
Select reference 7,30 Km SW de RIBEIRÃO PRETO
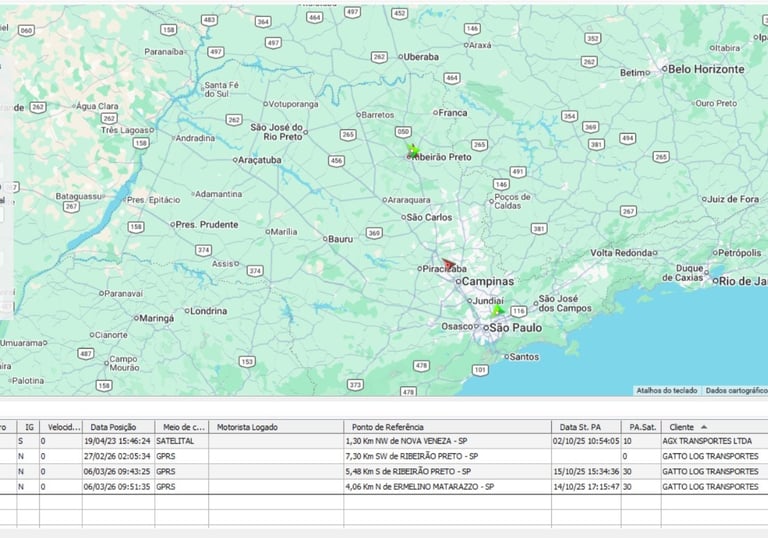coord(411,456)
